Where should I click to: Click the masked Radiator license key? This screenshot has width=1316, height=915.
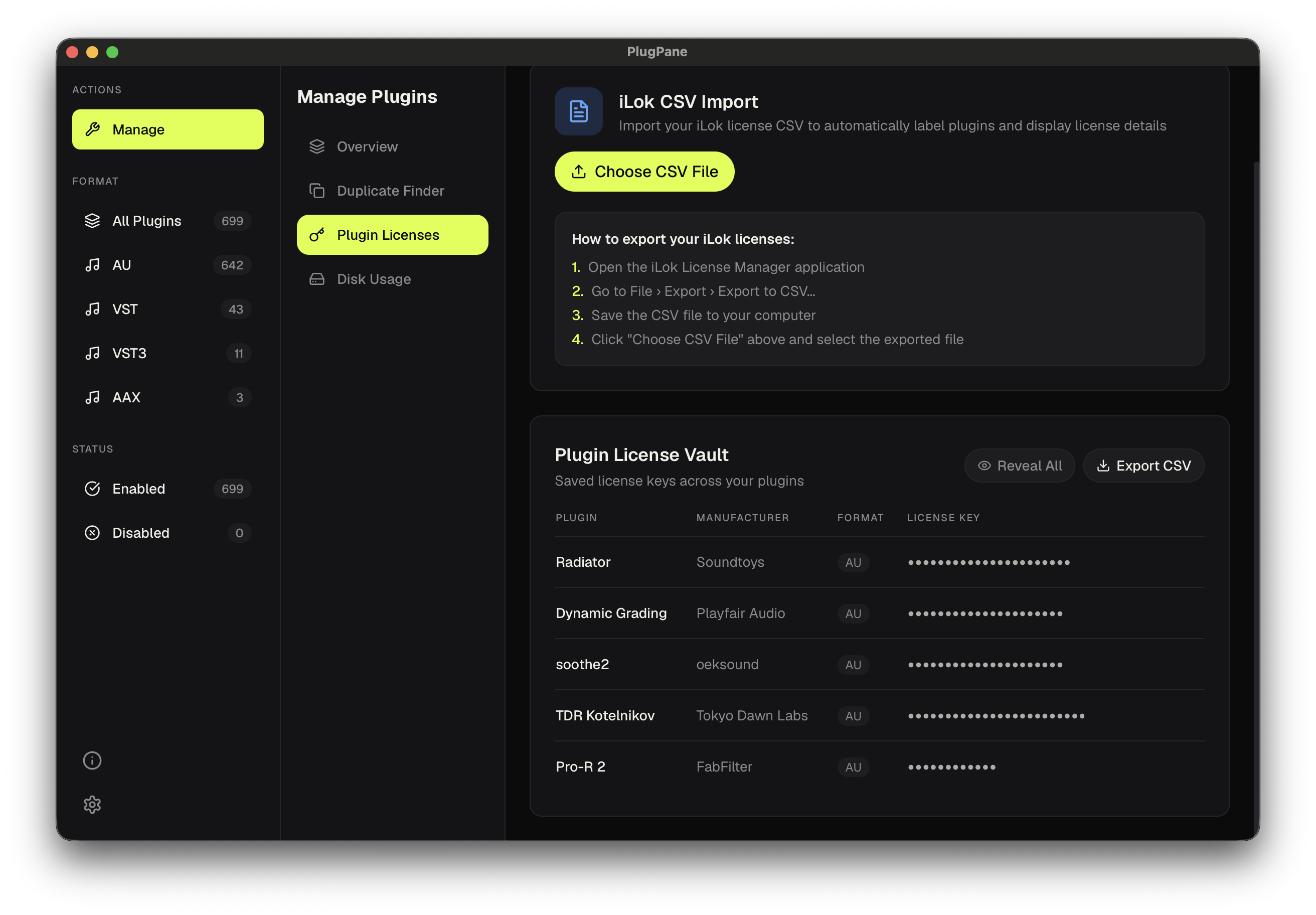tap(989, 562)
